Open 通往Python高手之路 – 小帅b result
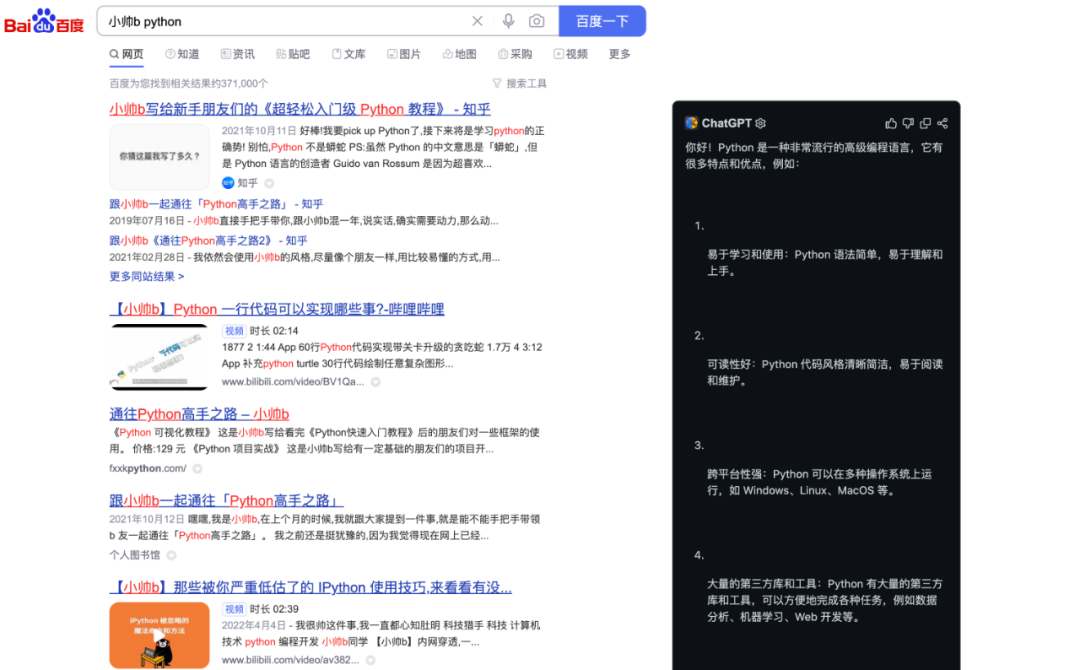Viewport: 1080px width, 670px height. (199, 415)
